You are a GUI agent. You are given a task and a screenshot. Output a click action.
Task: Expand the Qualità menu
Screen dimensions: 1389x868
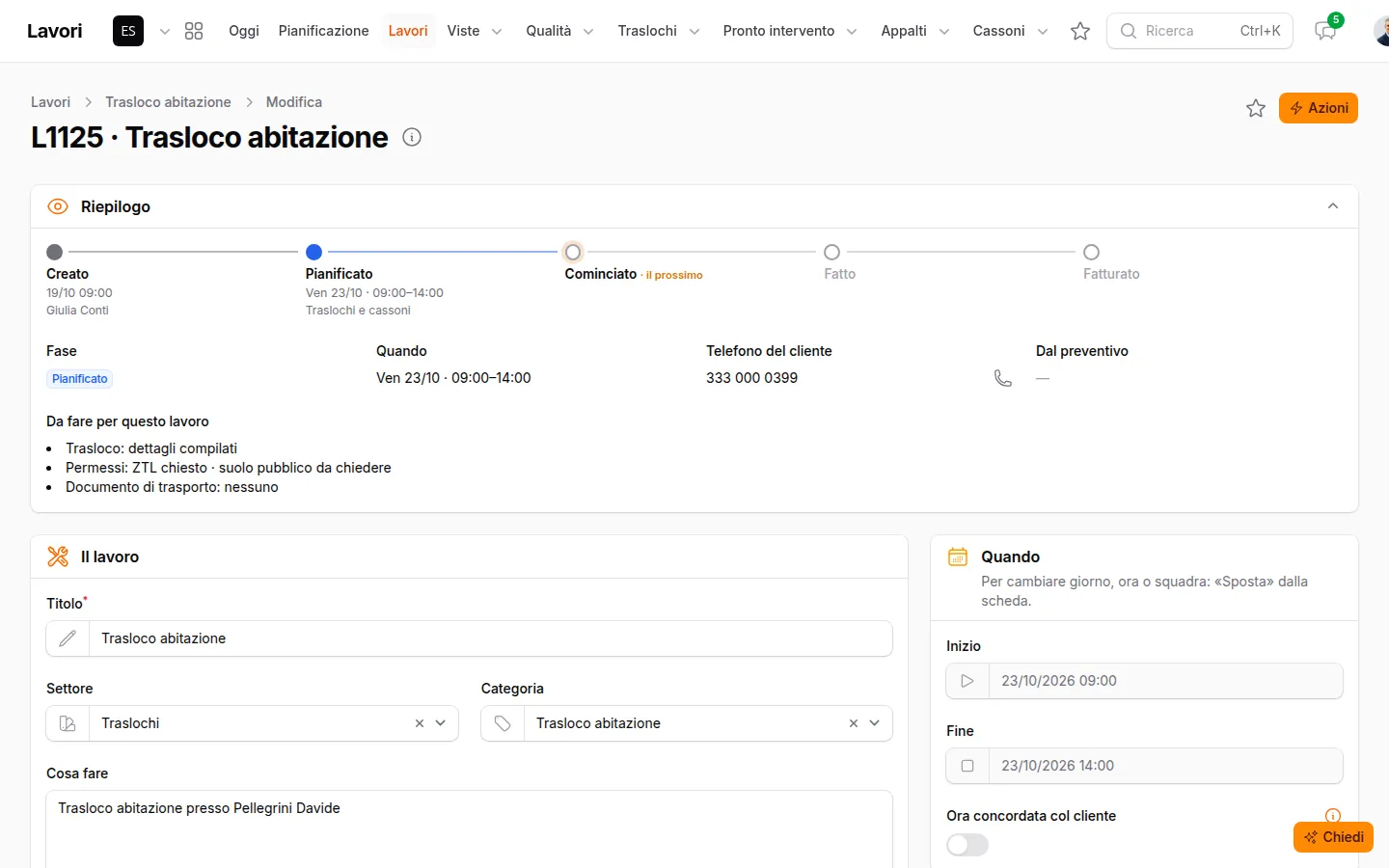[559, 31]
